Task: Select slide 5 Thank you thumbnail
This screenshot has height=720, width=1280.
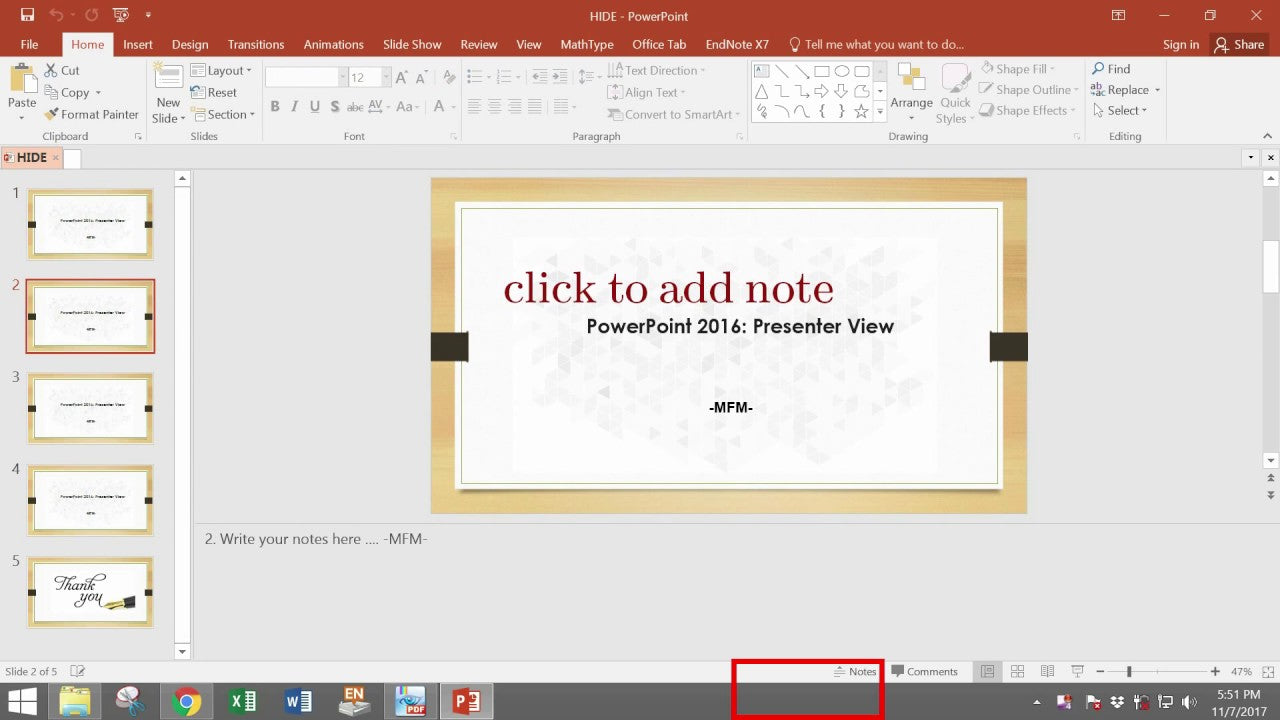Action: point(90,592)
